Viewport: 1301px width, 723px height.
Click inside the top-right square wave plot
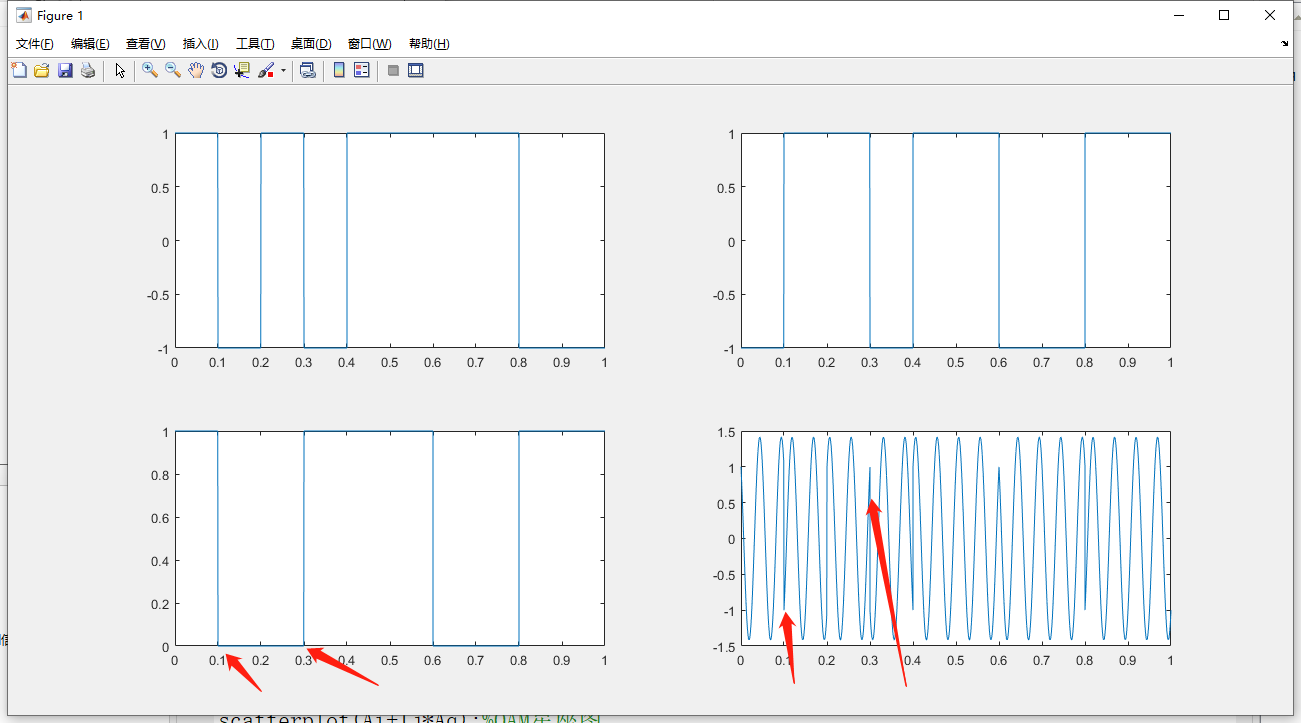(955, 240)
